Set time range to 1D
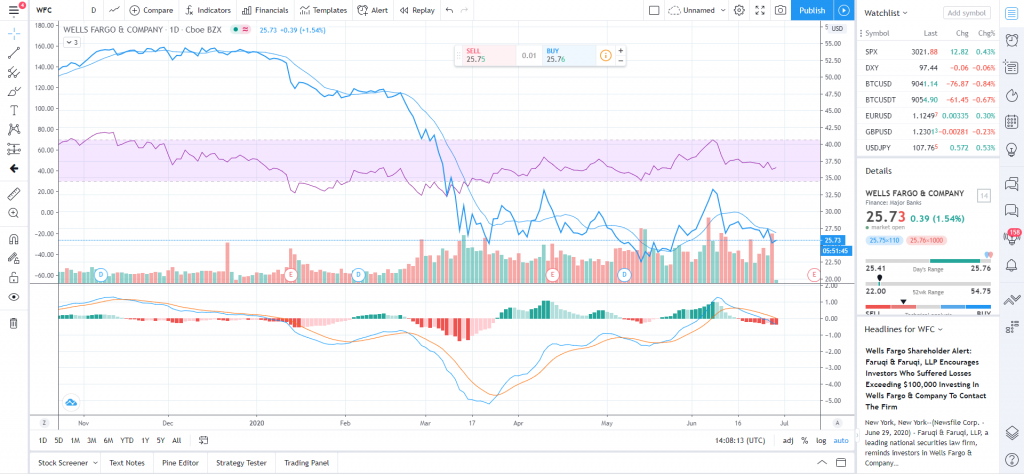Screen dimensions: 1024x475 (43, 440)
